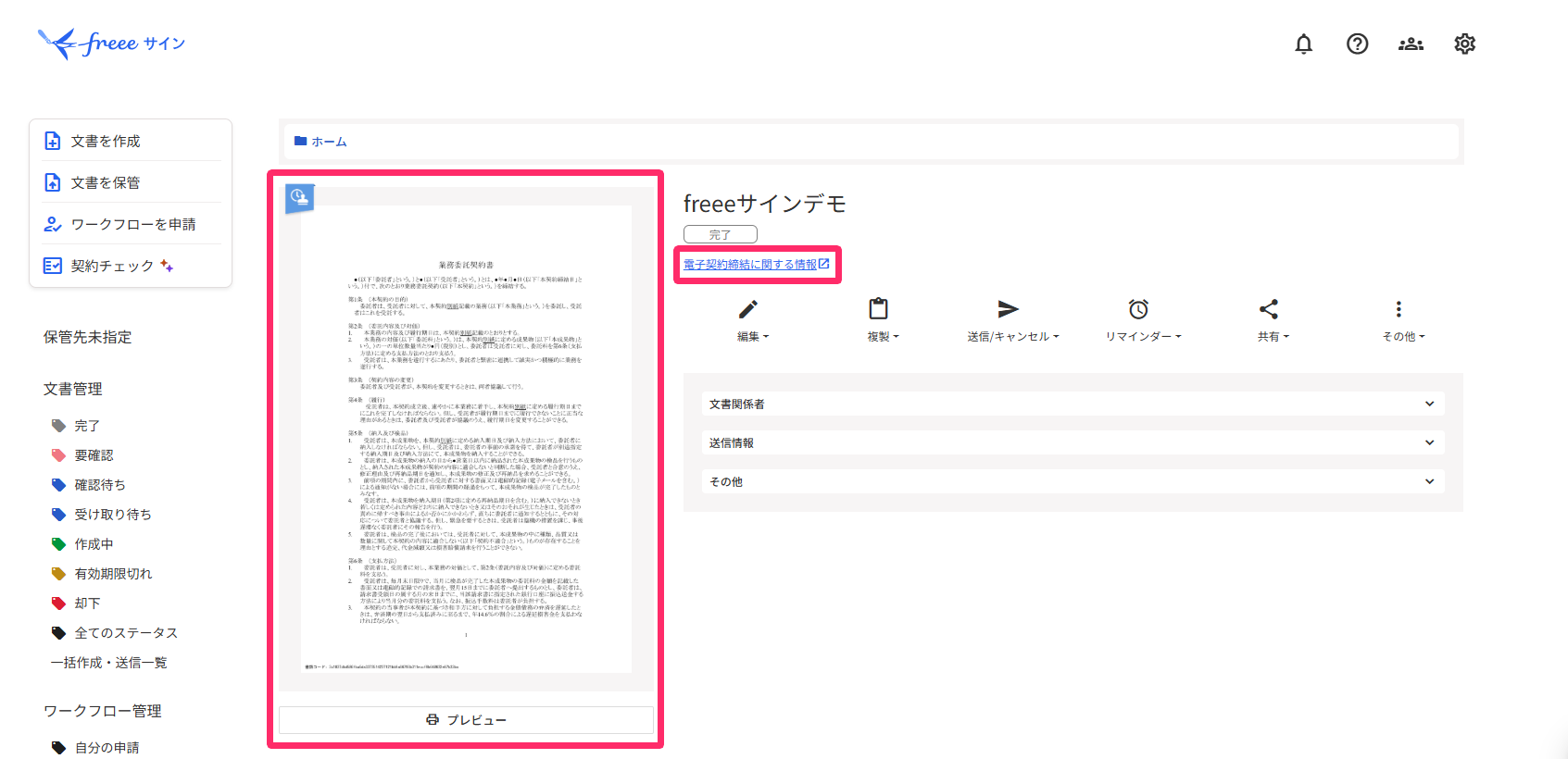Click the black tag icon next to 全てのステータス
The height and width of the screenshot is (759, 1568).
coord(58,633)
